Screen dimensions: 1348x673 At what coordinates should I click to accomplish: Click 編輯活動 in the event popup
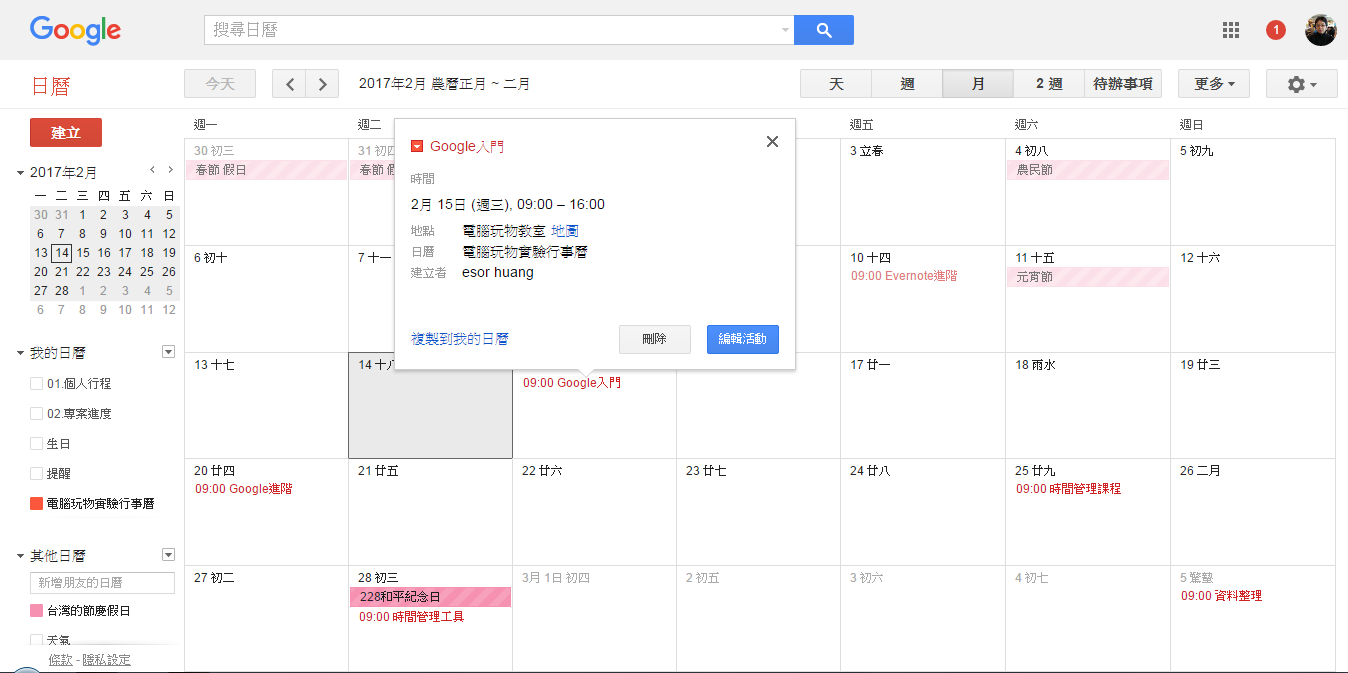click(743, 339)
